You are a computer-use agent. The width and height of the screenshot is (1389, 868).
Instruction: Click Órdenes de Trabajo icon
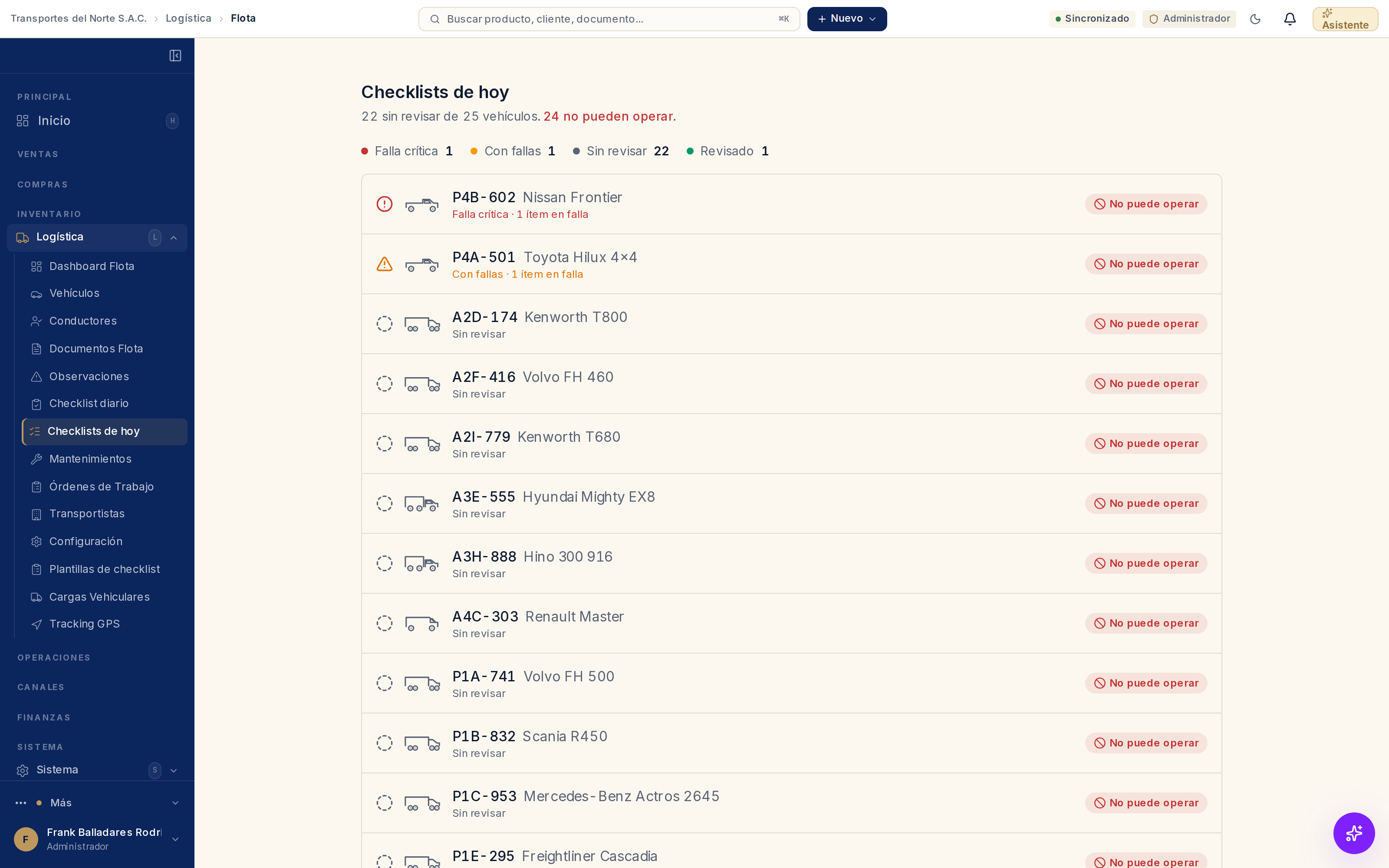pyautogui.click(x=36, y=487)
